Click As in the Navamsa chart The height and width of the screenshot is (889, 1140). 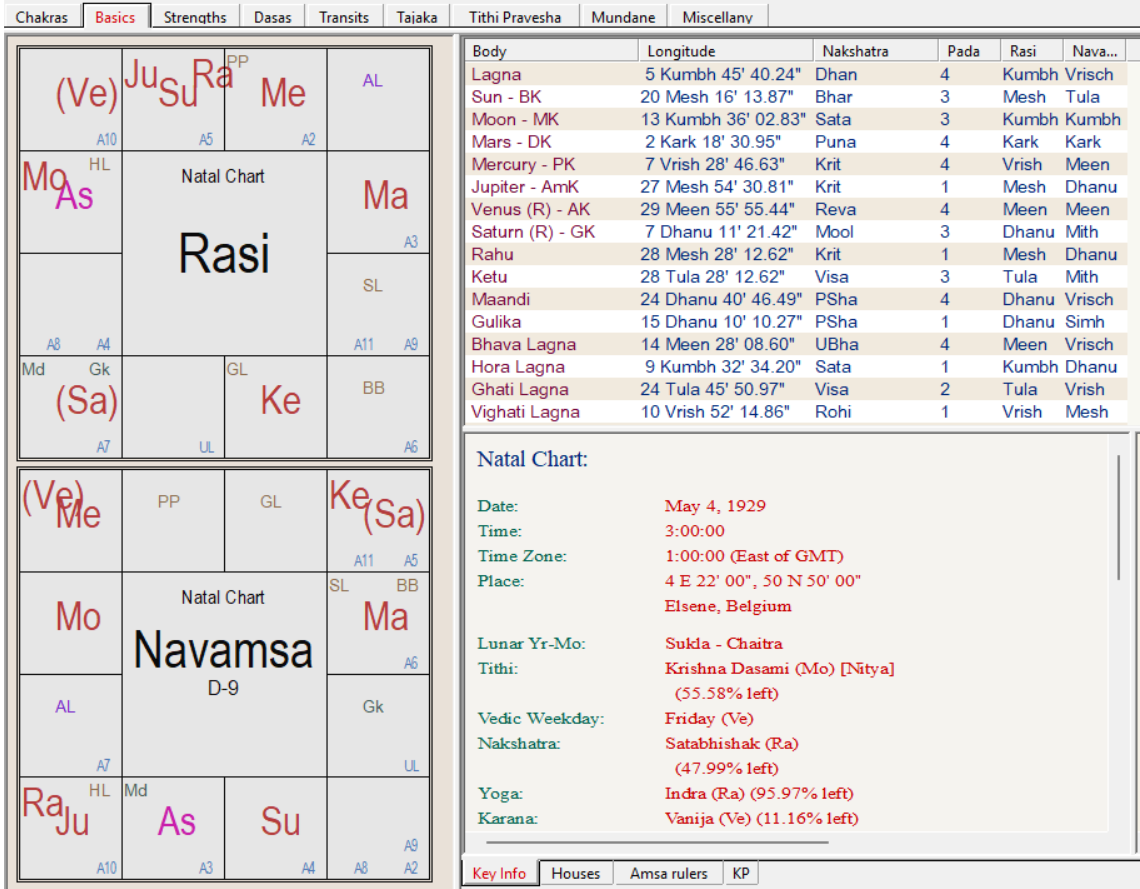177,822
